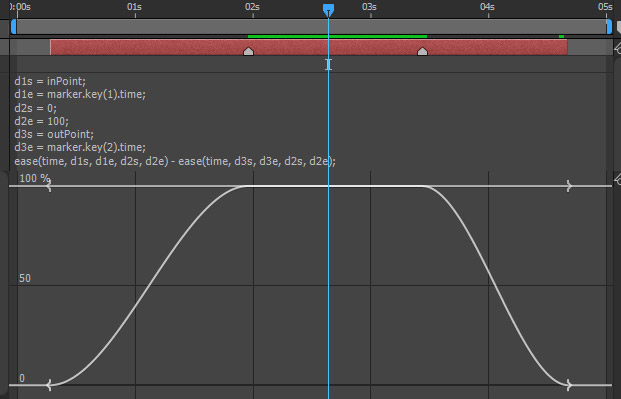Click the work area end handle
Viewport: 621px width, 399px height.
[609, 27]
